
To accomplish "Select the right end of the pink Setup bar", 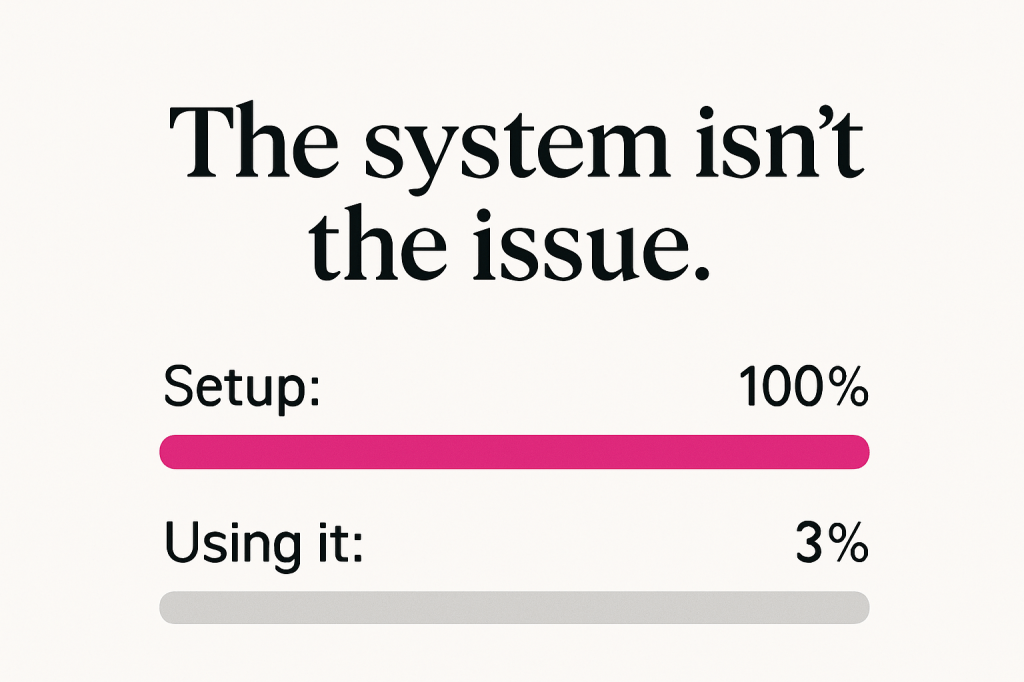I will pos(859,452).
